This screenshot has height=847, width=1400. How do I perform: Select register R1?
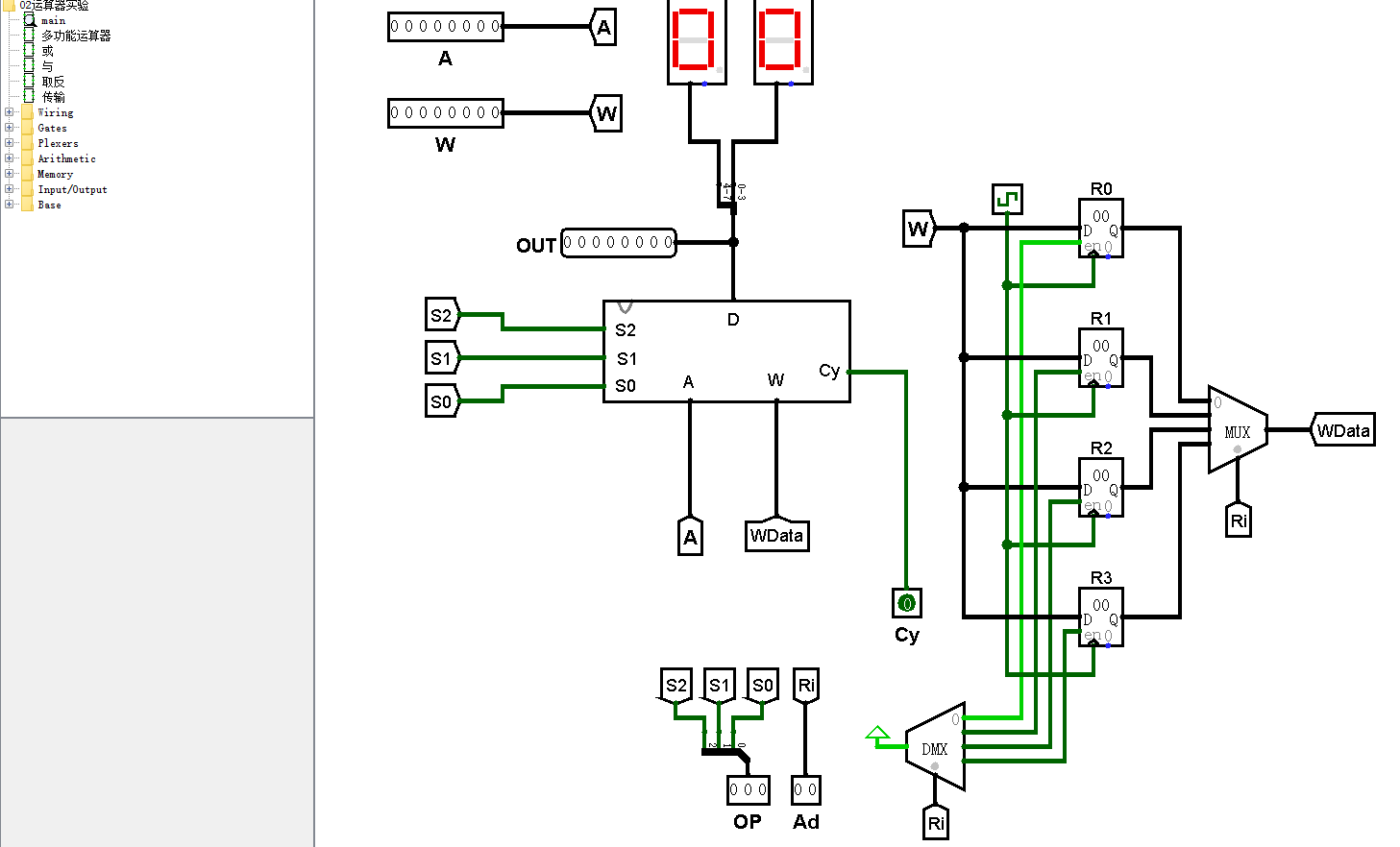point(1101,358)
